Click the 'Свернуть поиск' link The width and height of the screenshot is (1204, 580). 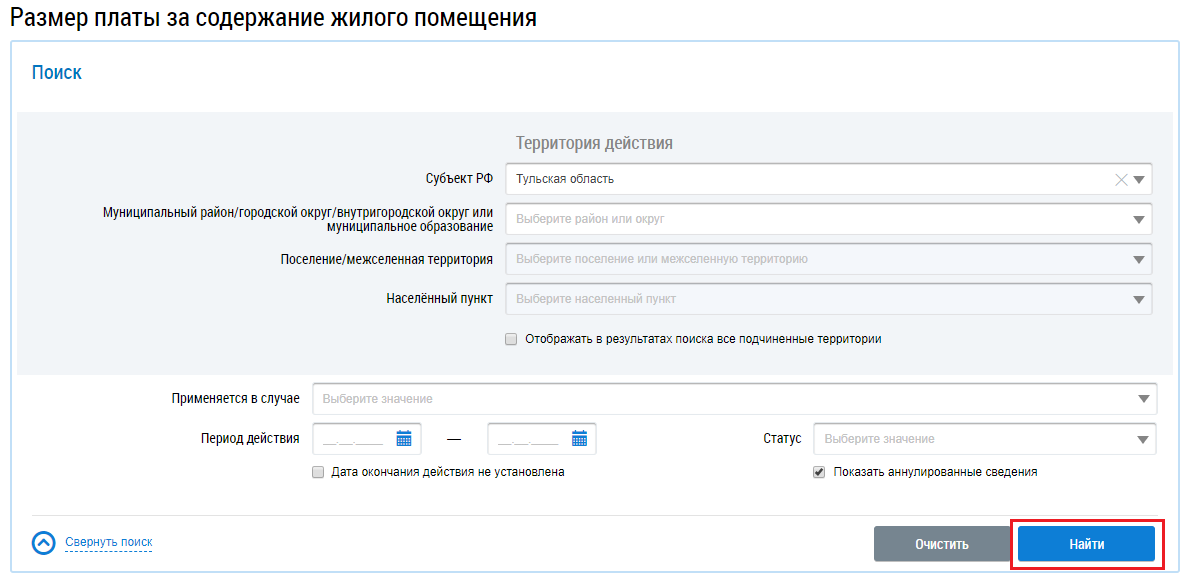108,542
